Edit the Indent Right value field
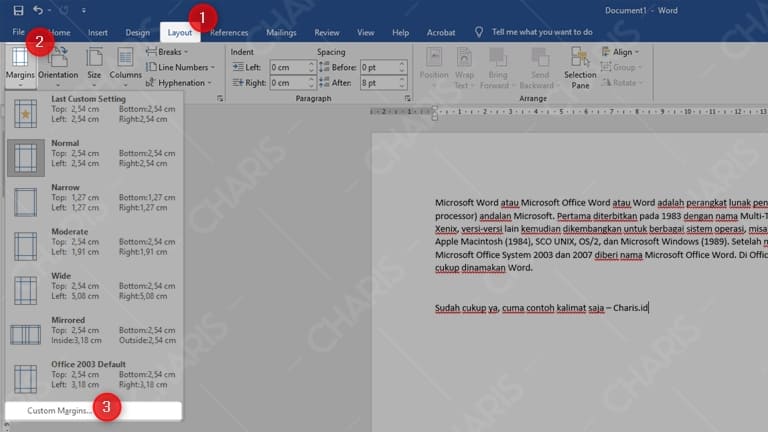This screenshot has width=768, height=432. coord(289,83)
